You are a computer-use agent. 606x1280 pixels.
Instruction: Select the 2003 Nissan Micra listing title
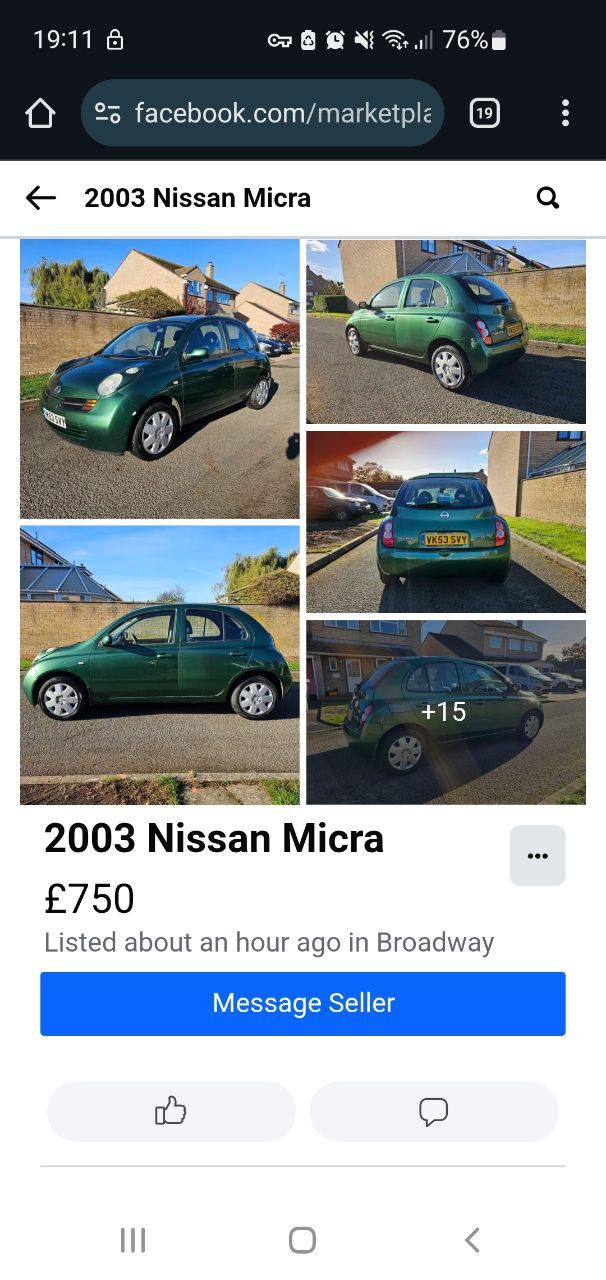(214, 838)
